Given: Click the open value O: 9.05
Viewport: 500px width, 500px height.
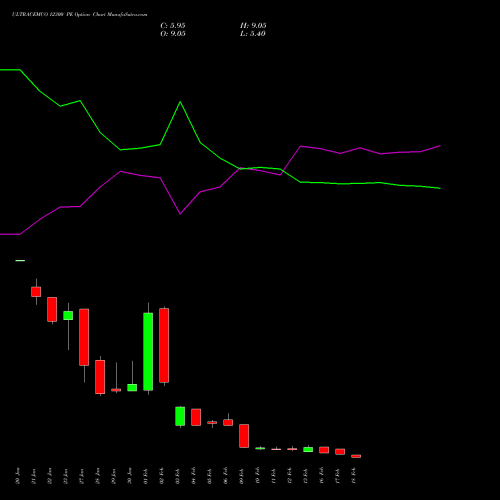Looking at the screenshot, I should [x=173, y=34].
